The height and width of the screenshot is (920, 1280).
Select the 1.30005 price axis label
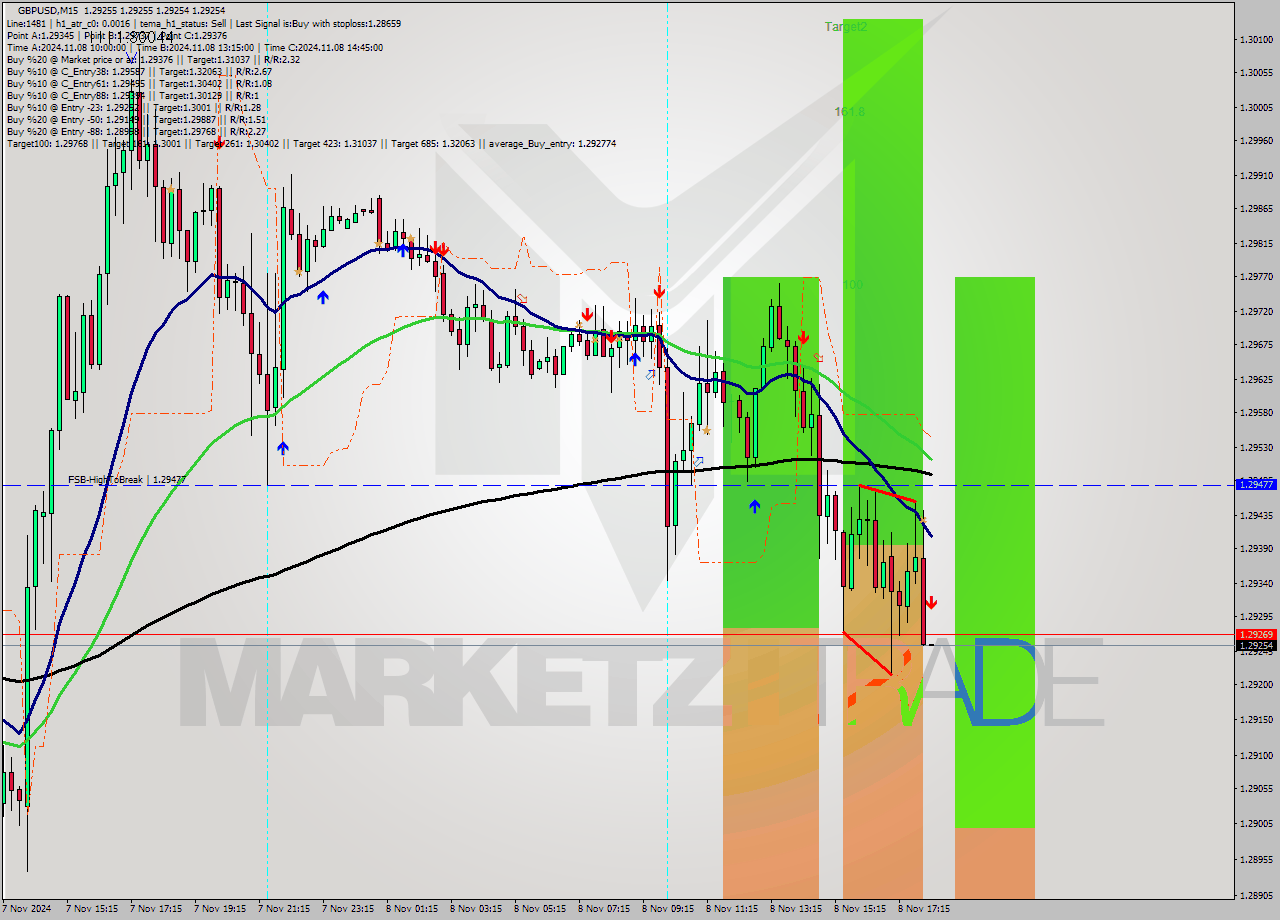tap(1256, 108)
